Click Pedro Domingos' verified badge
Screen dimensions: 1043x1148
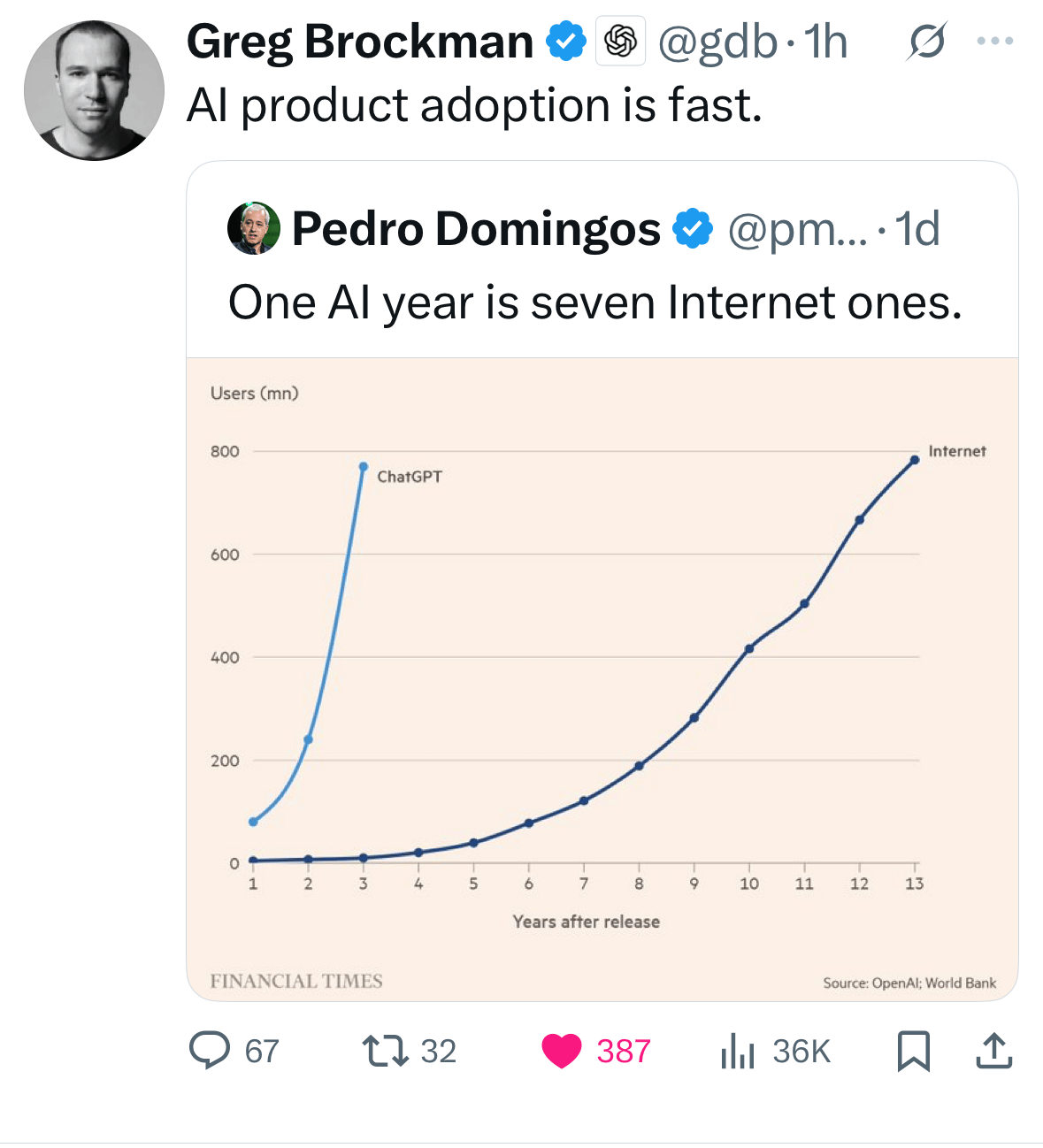click(693, 229)
